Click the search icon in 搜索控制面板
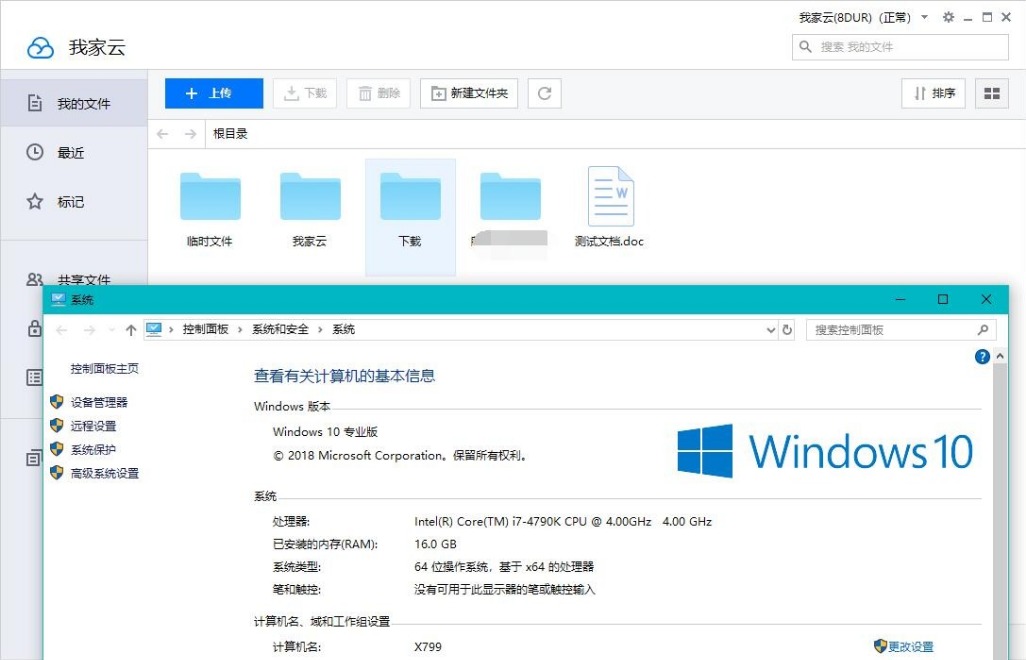Viewport: 1026px width, 660px height. 983,330
